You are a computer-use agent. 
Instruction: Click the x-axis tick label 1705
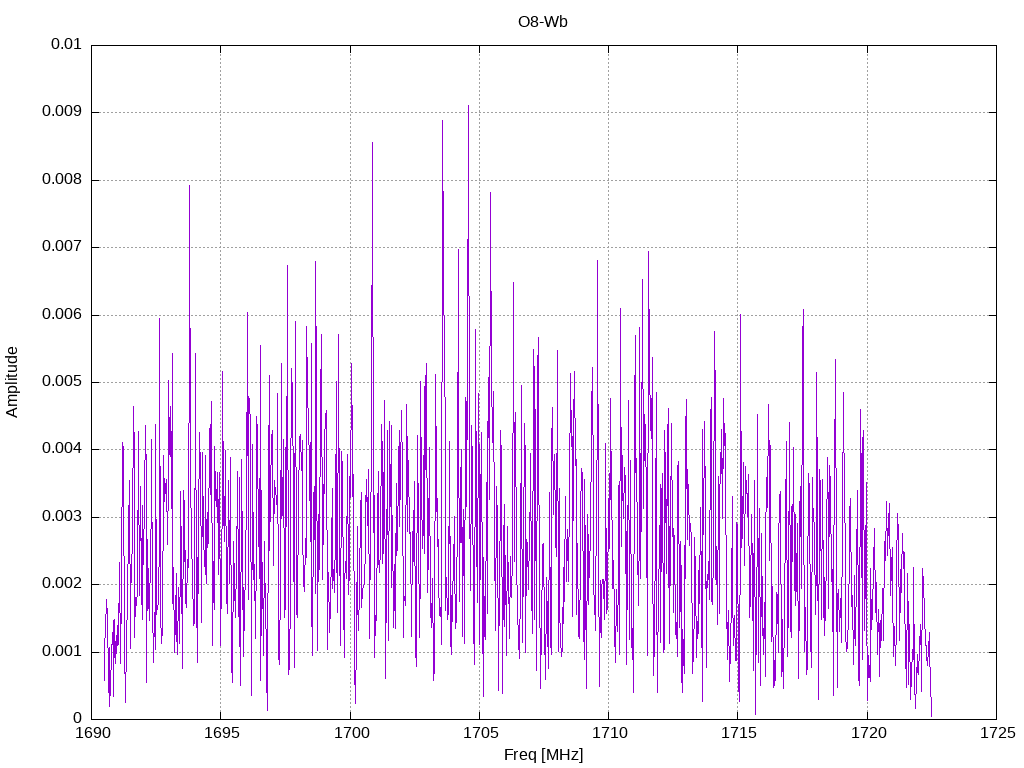(x=480, y=733)
